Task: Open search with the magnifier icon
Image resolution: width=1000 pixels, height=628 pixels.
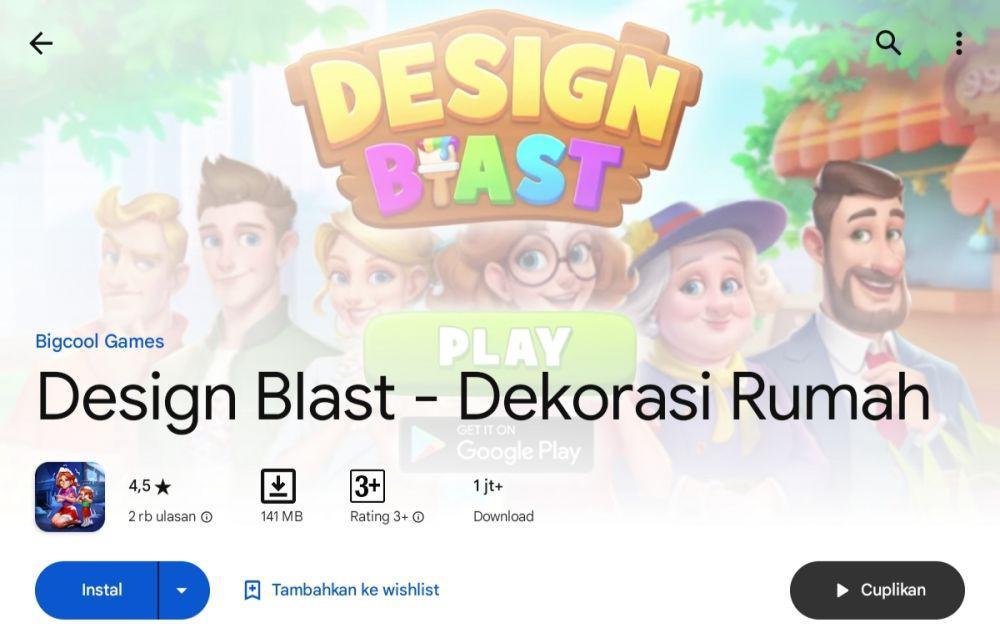Action: click(x=888, y=43)
